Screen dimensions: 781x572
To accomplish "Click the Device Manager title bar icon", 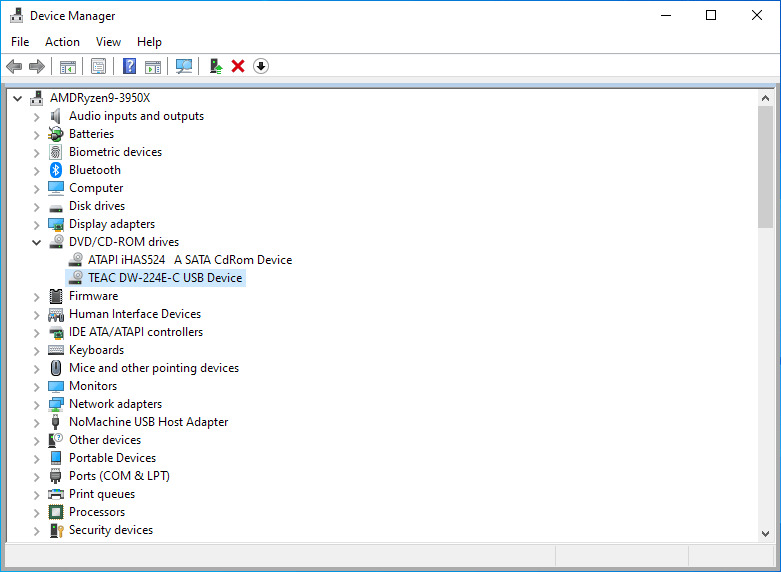I will (x=16, y=15).
